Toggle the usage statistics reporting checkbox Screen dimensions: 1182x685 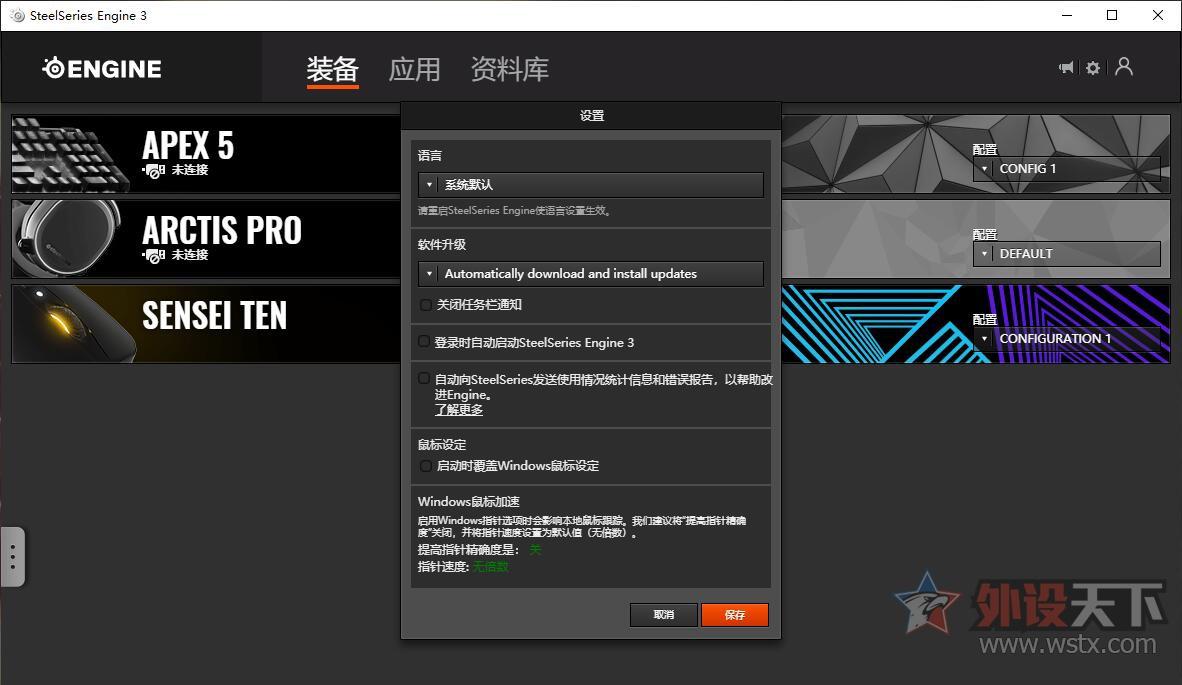(x=424, y=378)
